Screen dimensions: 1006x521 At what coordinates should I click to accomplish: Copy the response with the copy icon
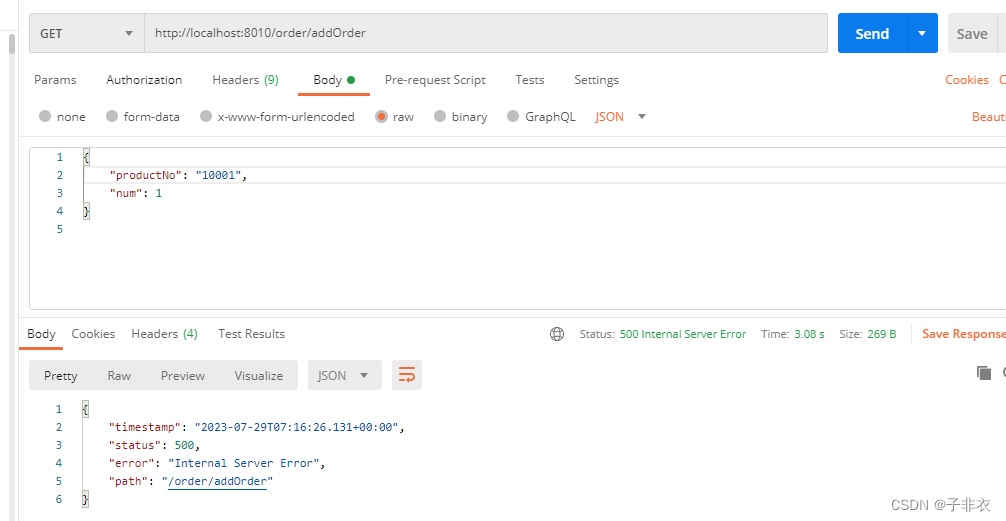984,373
